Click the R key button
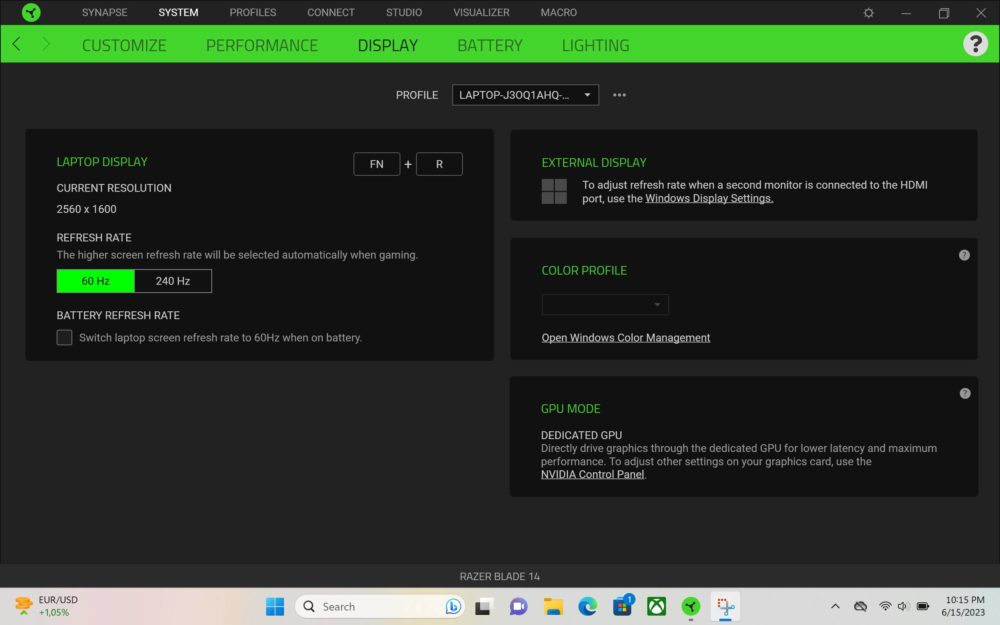1000x625 pixels. coord(439,164)
